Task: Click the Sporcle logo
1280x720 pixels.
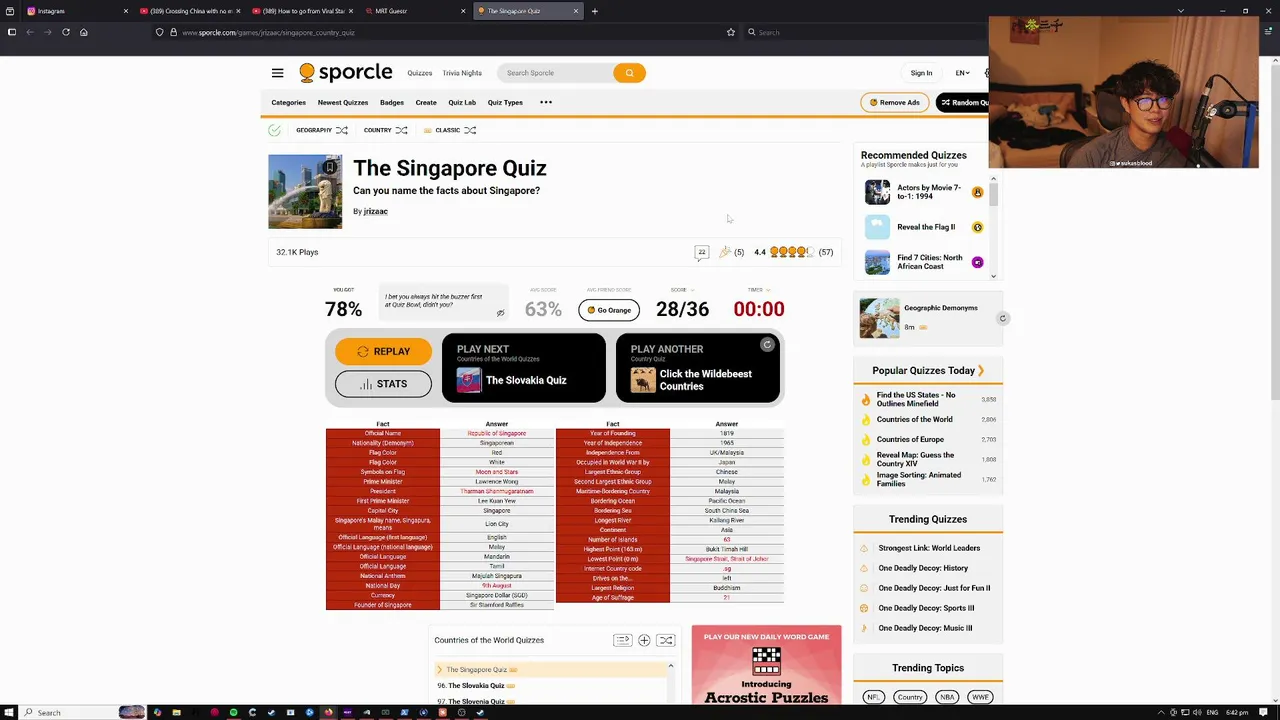Action: [346, 73]
